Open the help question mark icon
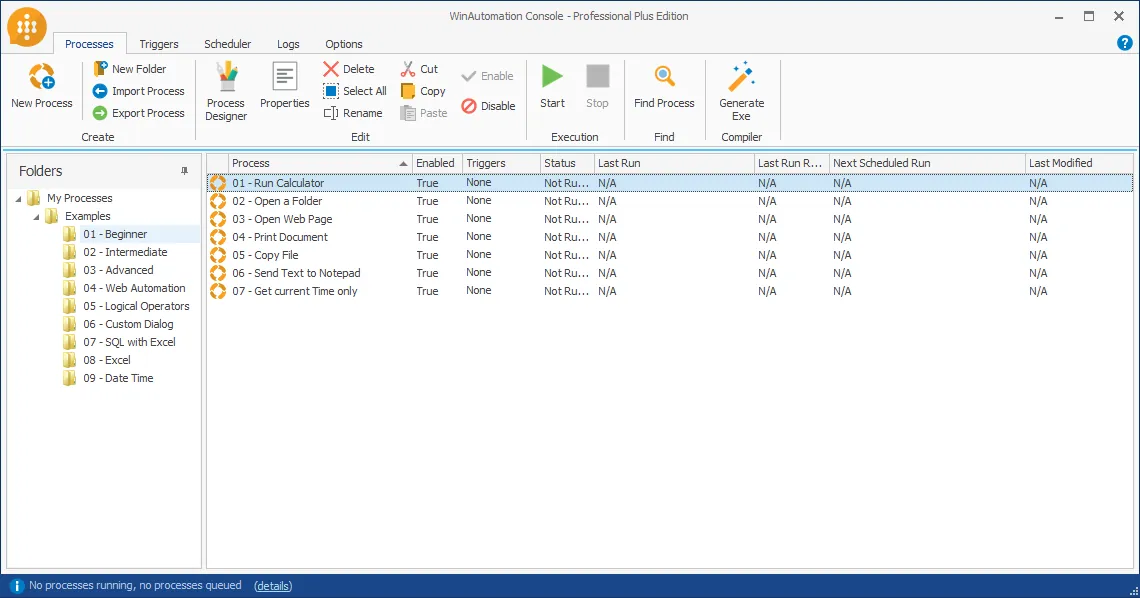Image resolution: width=1140 pixels, height=598 pixels. pos(1124,43)
